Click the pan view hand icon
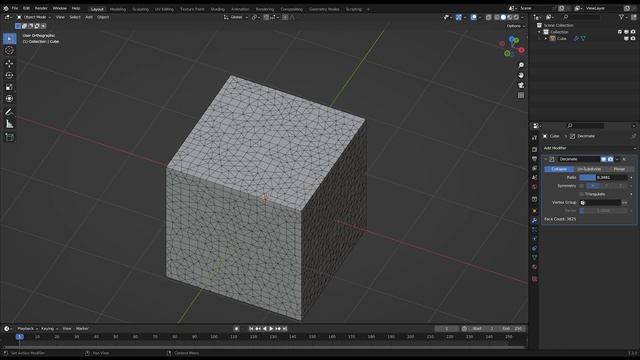The width and height of the screenshot is (640, 360). [x=521, y=76]
